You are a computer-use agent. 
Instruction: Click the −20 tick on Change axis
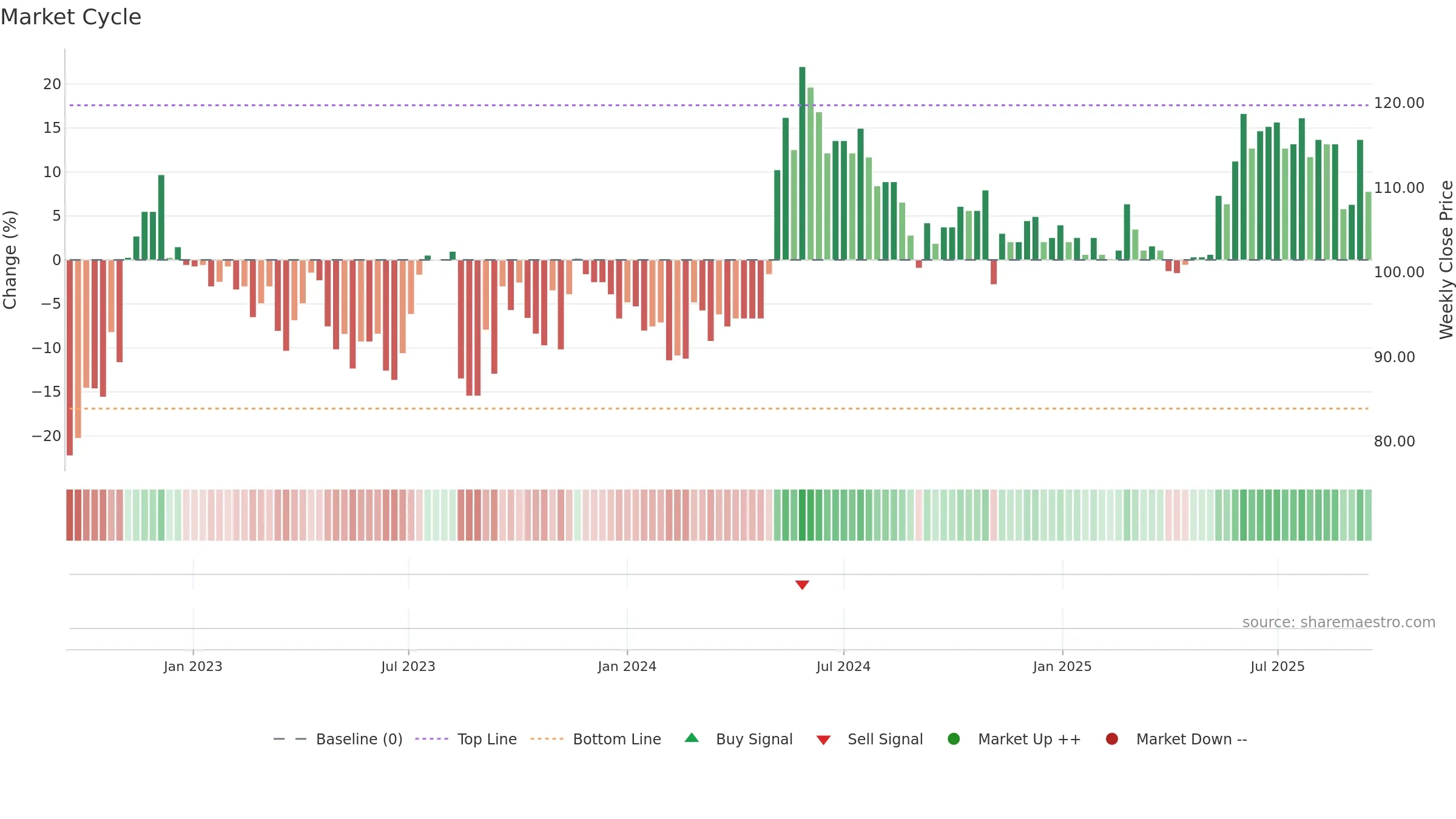coord(46,436)
